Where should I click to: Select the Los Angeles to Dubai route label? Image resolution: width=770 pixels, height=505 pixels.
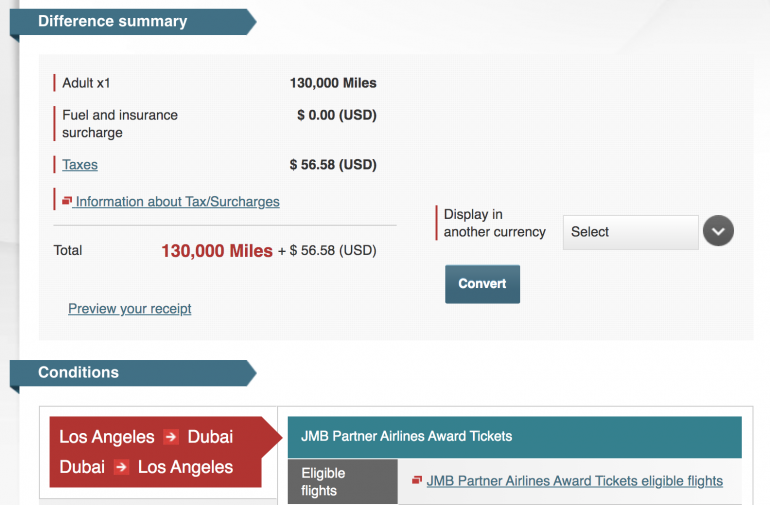click(x=146, y=437)
